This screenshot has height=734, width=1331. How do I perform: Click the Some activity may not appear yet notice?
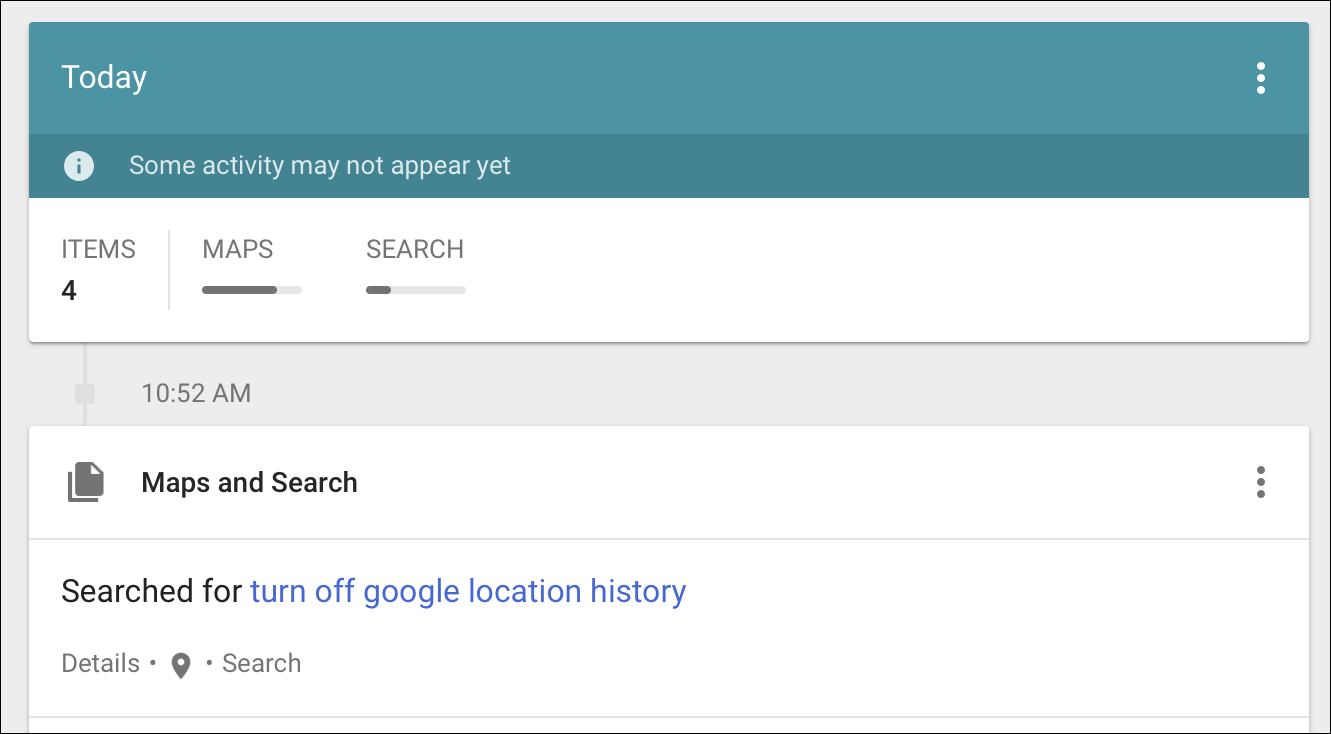[320, 166]
